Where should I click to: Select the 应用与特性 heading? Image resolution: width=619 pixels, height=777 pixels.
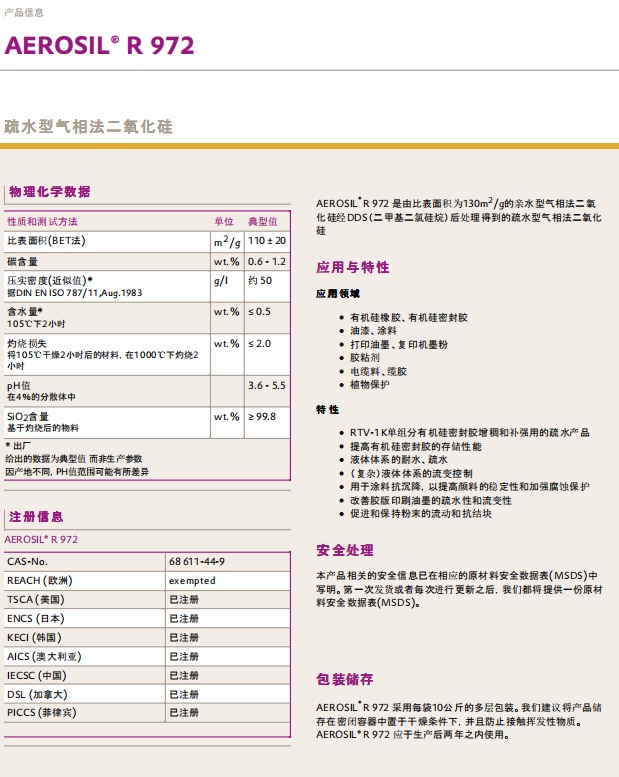(x=352, y=267)
